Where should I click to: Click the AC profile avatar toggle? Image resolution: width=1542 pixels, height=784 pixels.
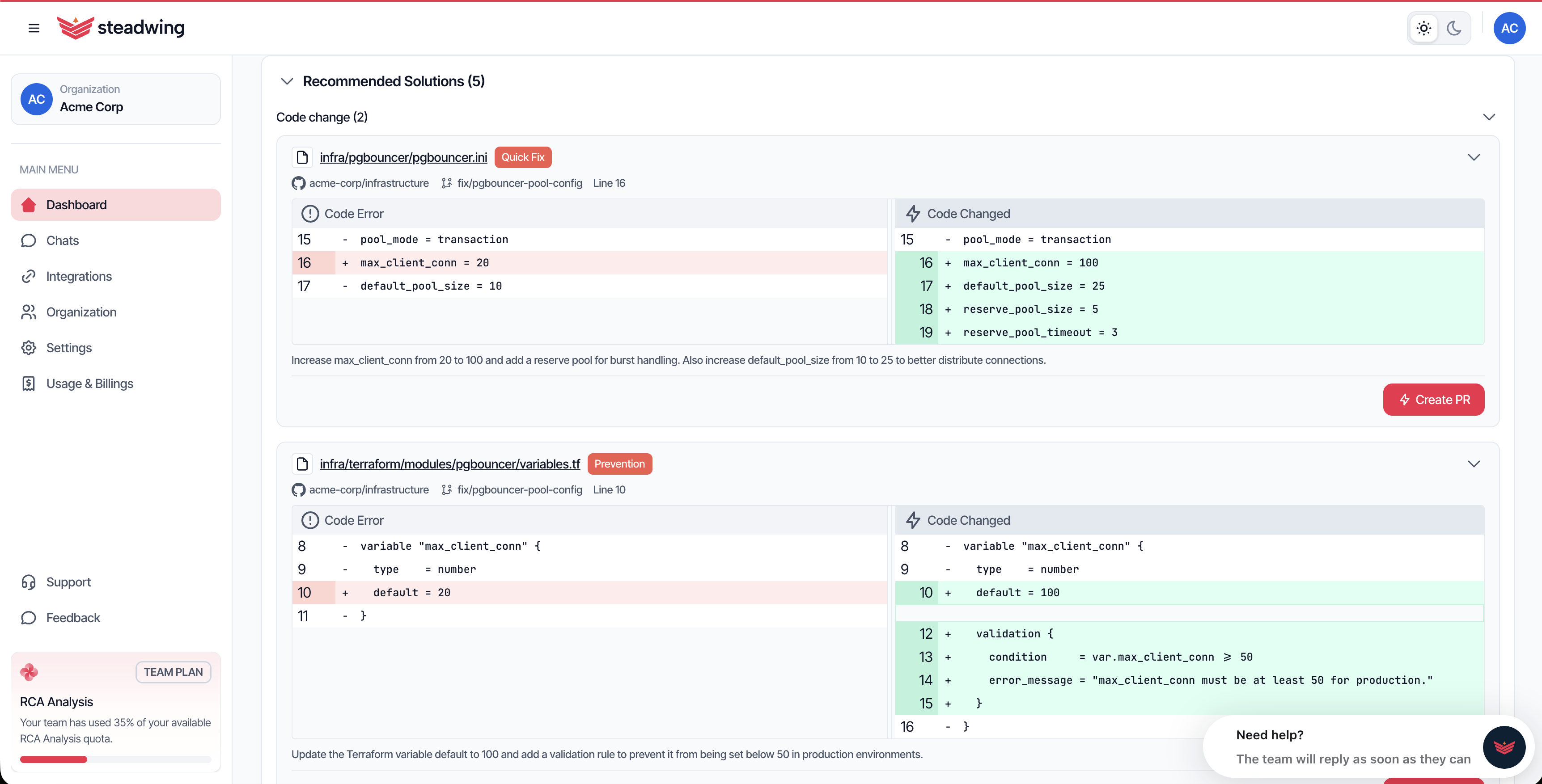click(1510, 28)
